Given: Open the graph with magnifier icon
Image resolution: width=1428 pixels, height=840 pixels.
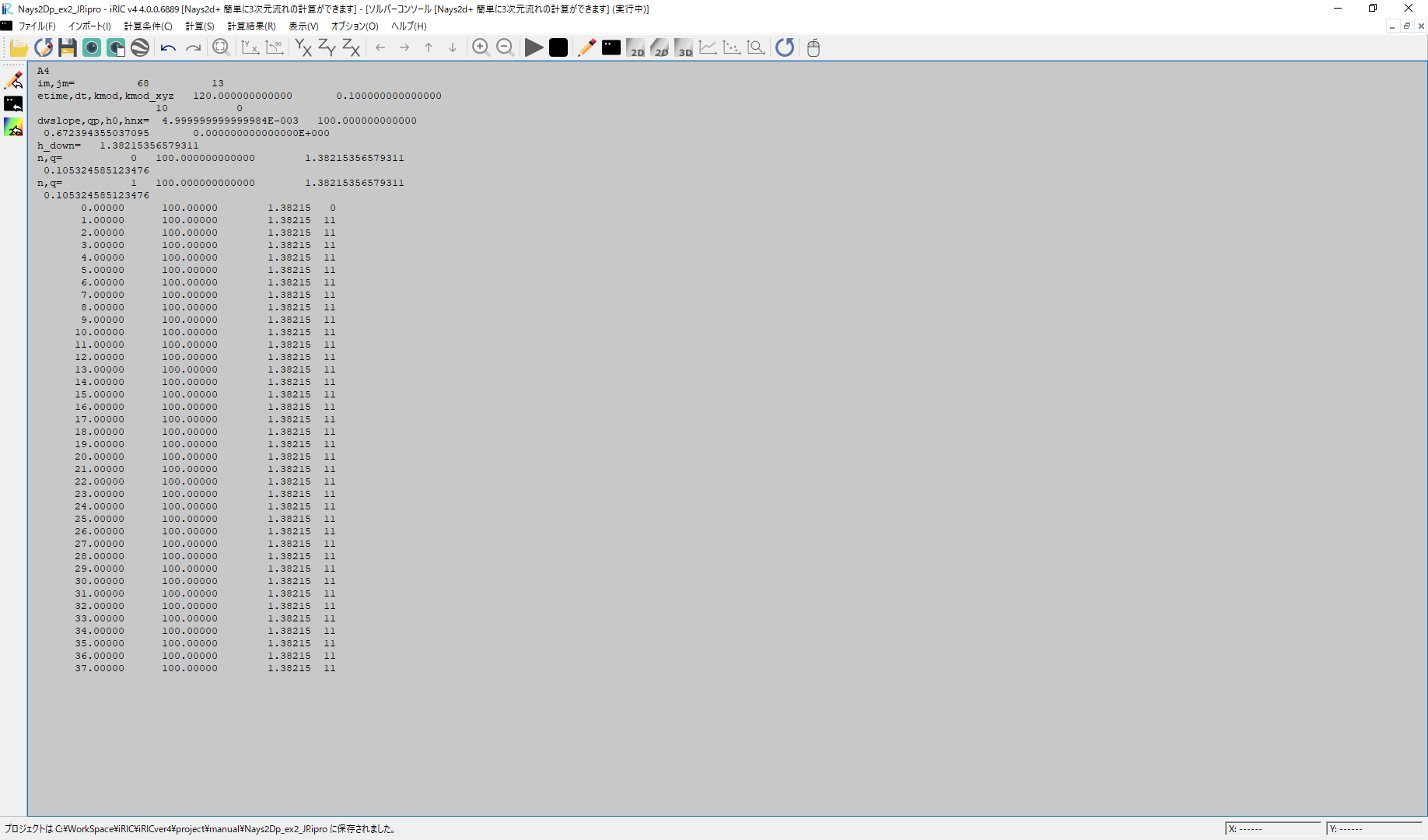Looking at the screenshot, I should point(756,48).
